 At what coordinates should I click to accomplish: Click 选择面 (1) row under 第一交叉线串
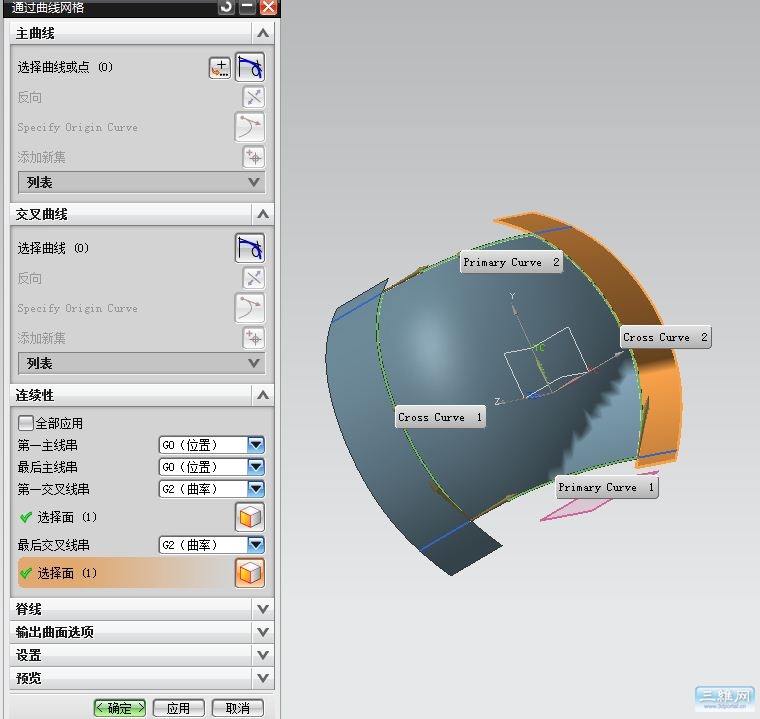tap(142, 517)
